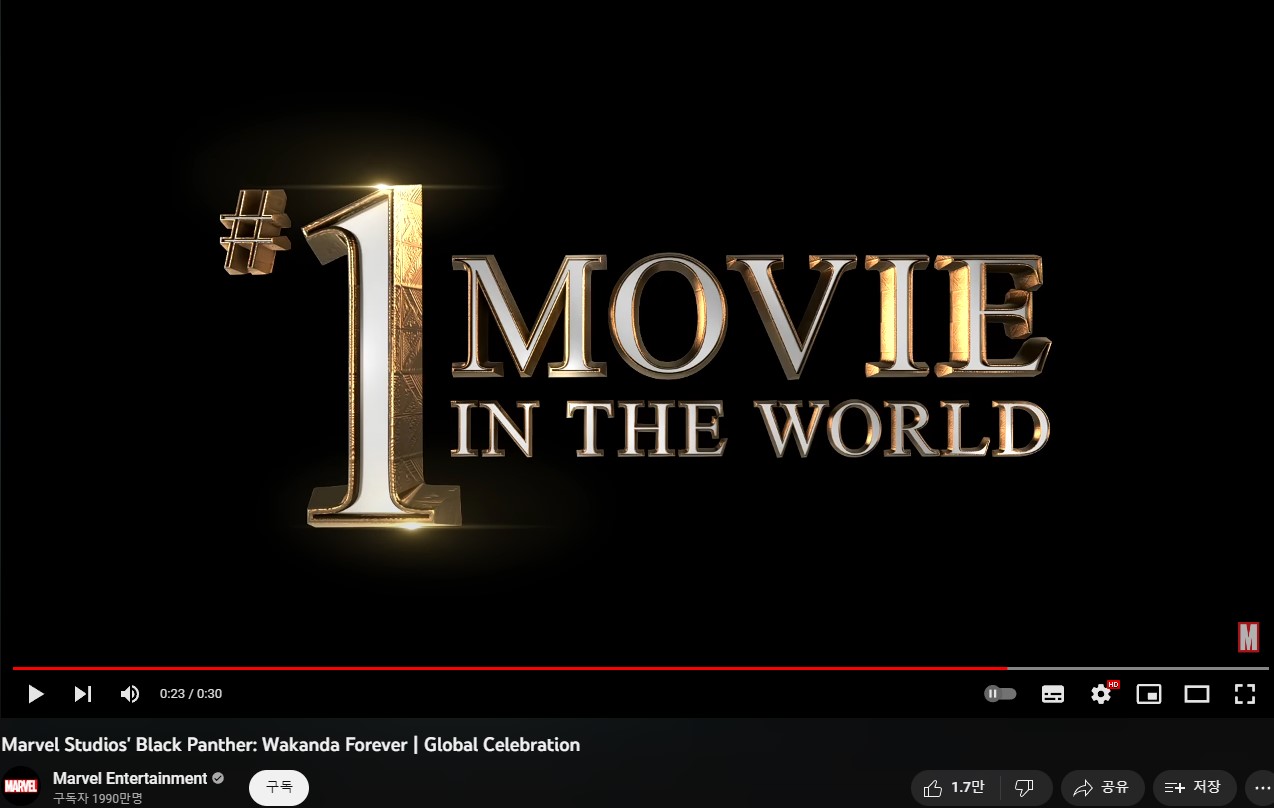Viewport: 1274px width, 808px height.
Task: Toggle subtitles/closed captions
Action: 1052,694
